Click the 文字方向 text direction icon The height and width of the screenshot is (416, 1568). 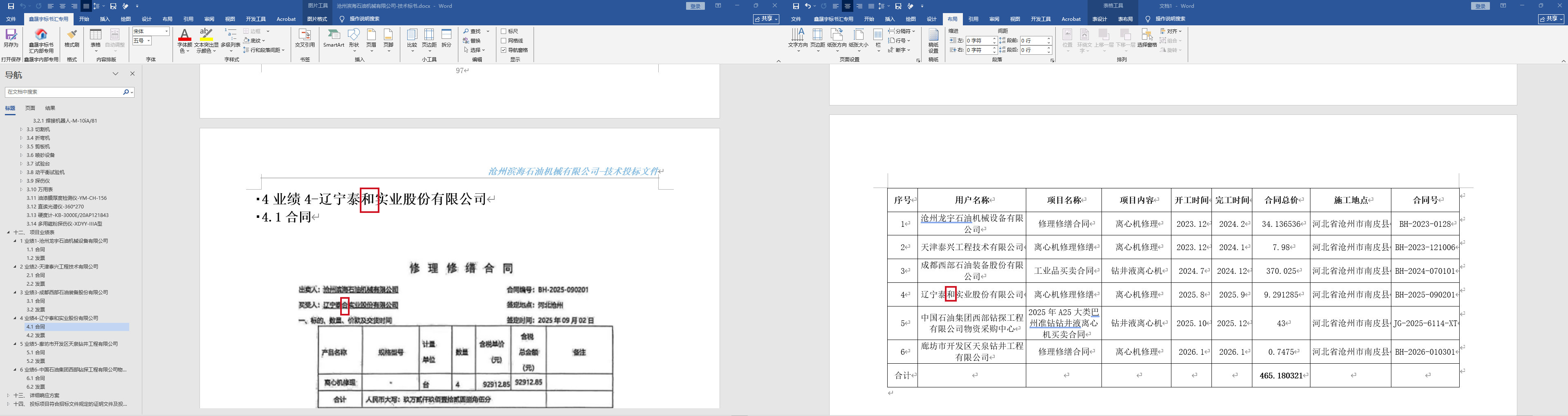[x=797, y=40]
